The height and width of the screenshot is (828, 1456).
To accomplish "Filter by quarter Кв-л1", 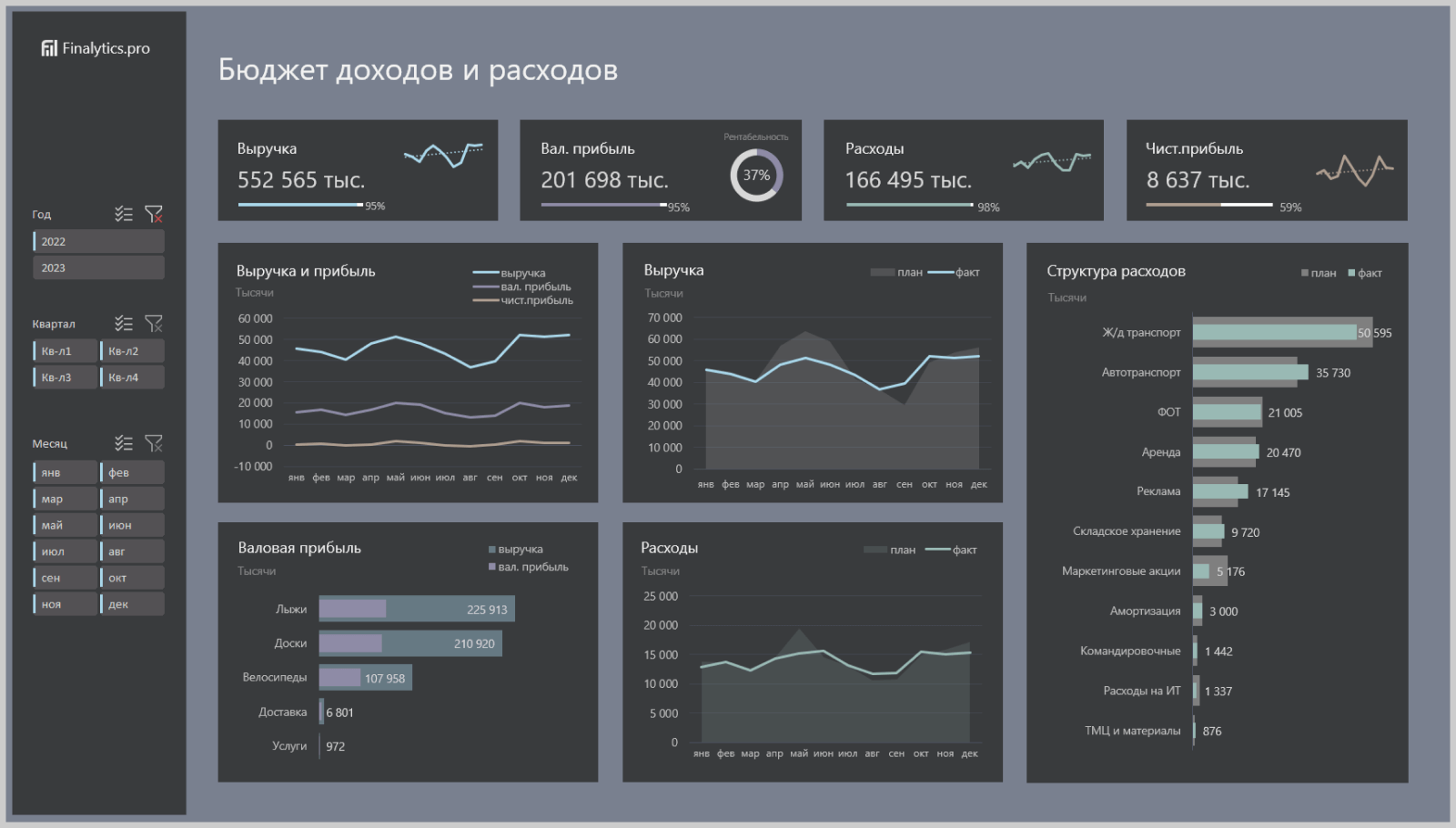I will pyautogui.click(x=65, y=351).
